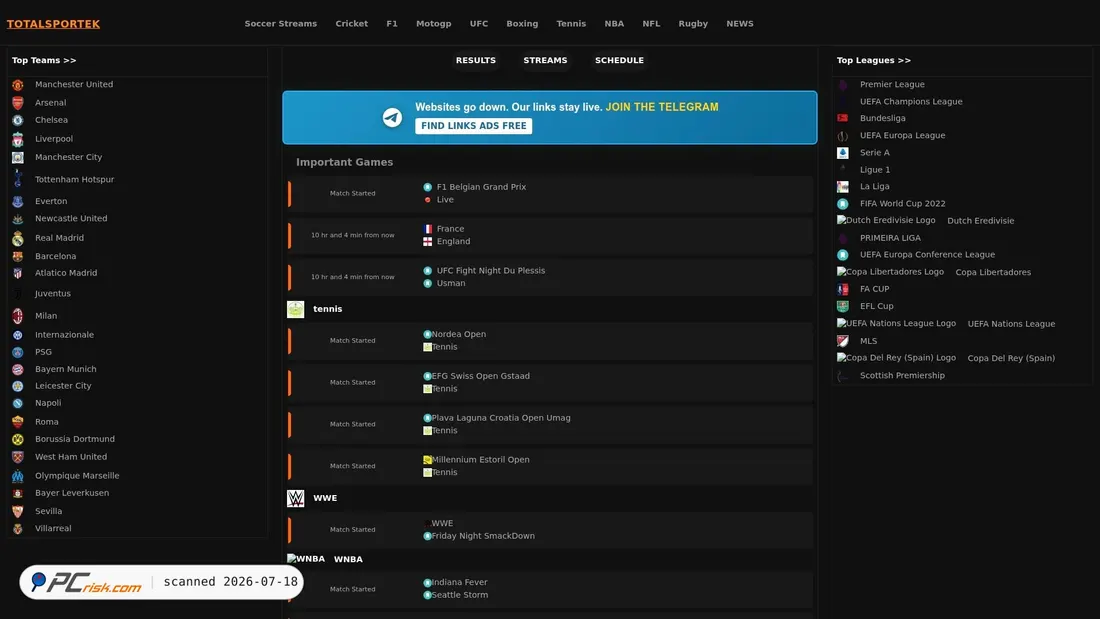Click the Atletico Madrid crest icon
The width and height of the screenshot is (1100, 619).
click(18, 274)
